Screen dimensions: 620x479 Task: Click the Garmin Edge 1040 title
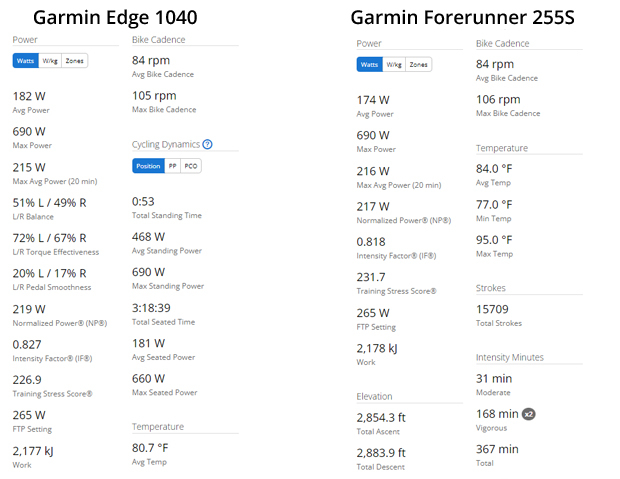(x=115, y=18)
